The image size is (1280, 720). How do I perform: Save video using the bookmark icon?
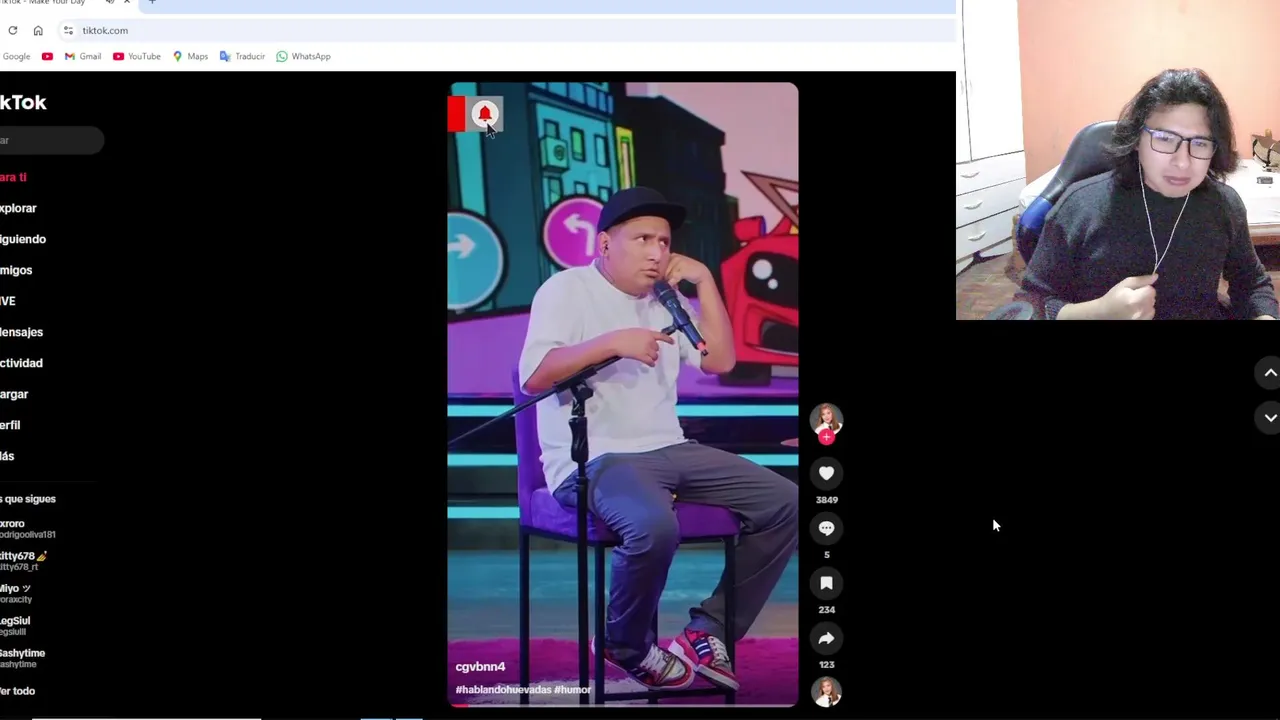pos(826,583)
